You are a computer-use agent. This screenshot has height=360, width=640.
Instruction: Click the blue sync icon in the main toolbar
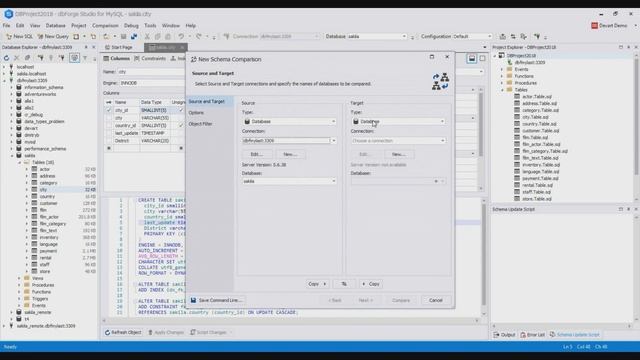tap(134, 36)
